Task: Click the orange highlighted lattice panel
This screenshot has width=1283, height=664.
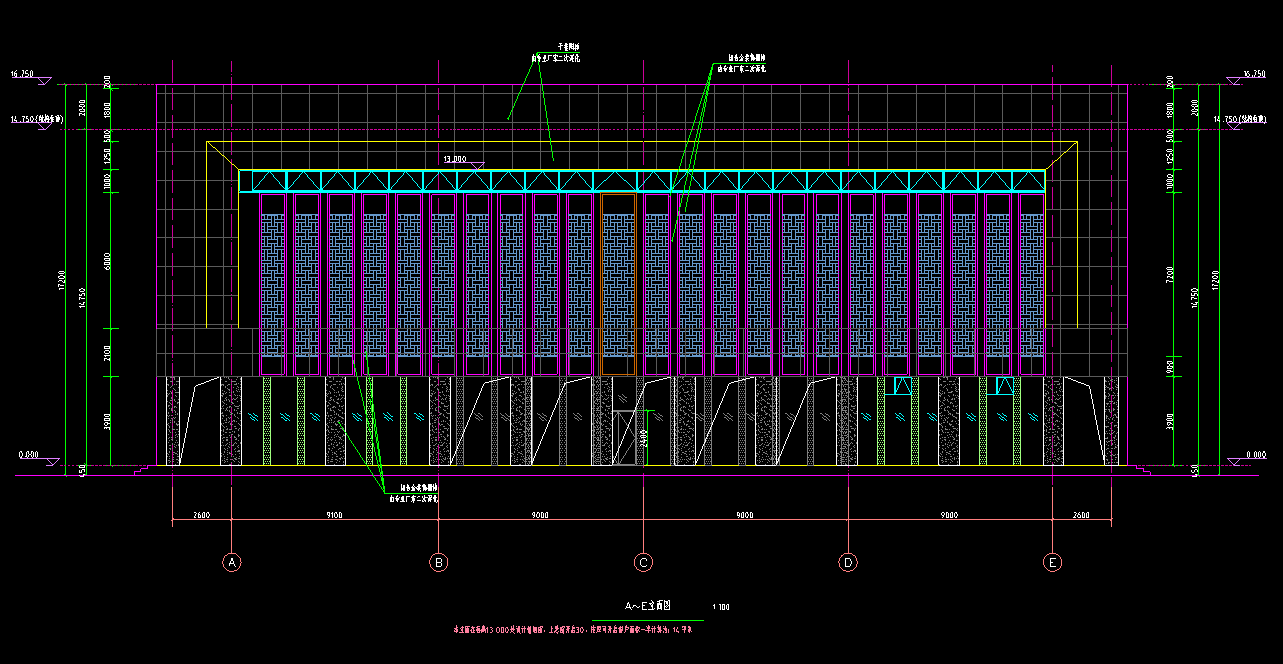Action: (618, 283)
